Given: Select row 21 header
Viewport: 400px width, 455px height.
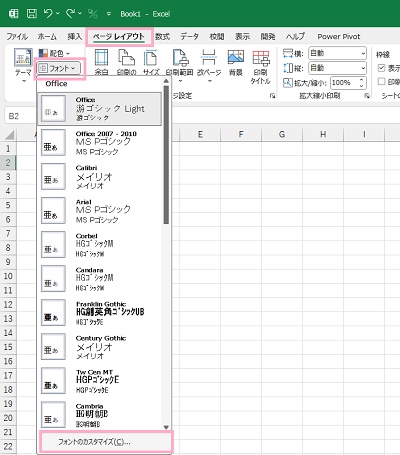Looking at the screenshot, I should click(x=8, y=432).
